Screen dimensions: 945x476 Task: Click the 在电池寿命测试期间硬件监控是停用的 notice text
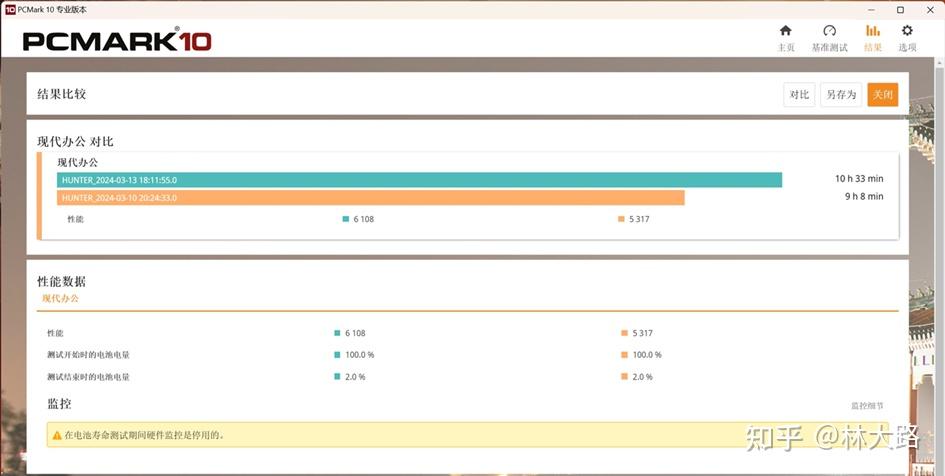(144, 435)
